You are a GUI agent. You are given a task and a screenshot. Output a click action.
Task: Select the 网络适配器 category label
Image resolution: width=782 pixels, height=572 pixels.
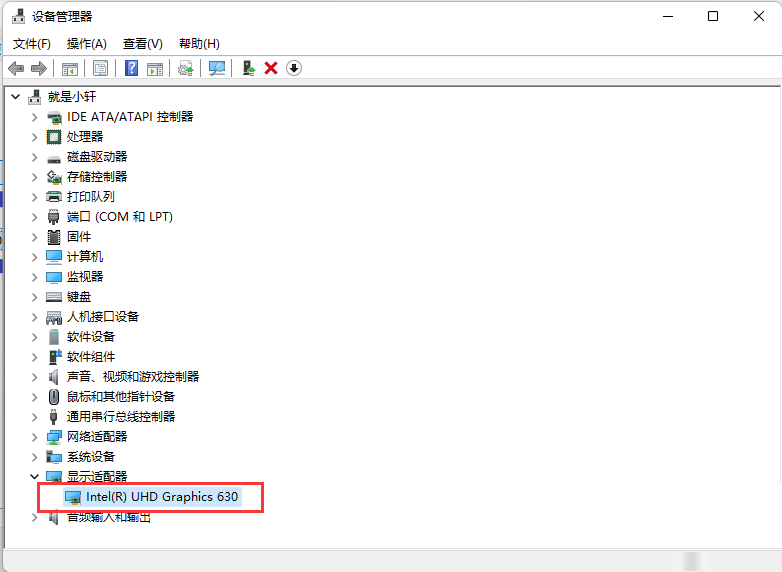point(97,436)
